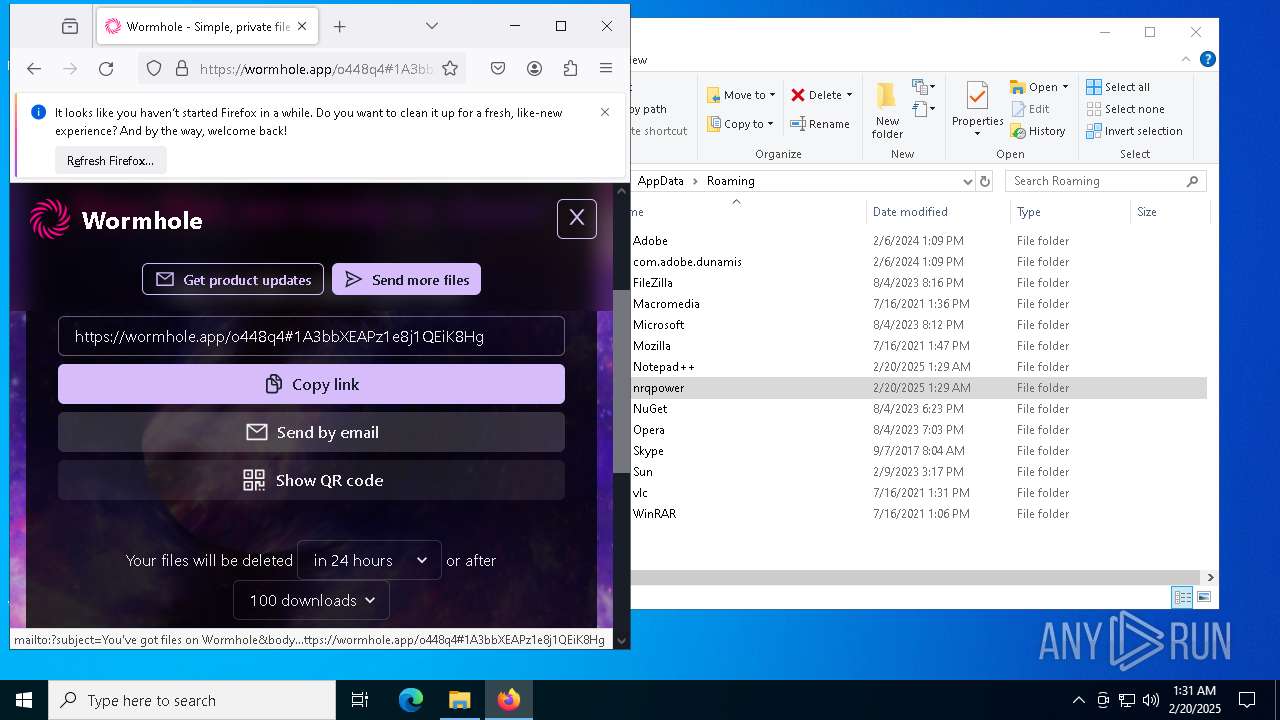Click the site padlock icon
1280x720 pixels.
[x=182, y=68]
